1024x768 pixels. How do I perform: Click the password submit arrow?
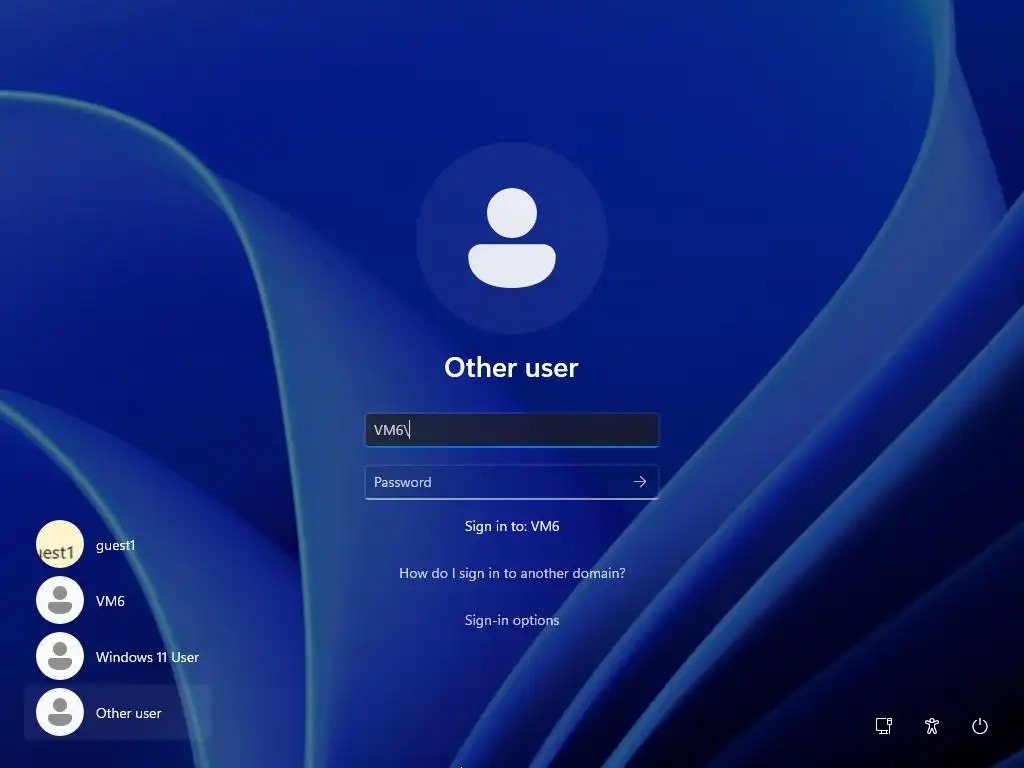click(x=639, y=482)
